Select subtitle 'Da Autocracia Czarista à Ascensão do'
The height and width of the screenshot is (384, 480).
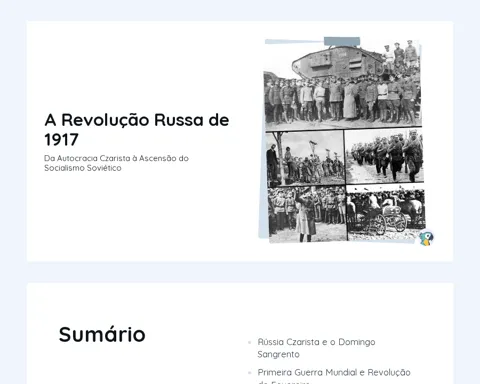[116, 158]
